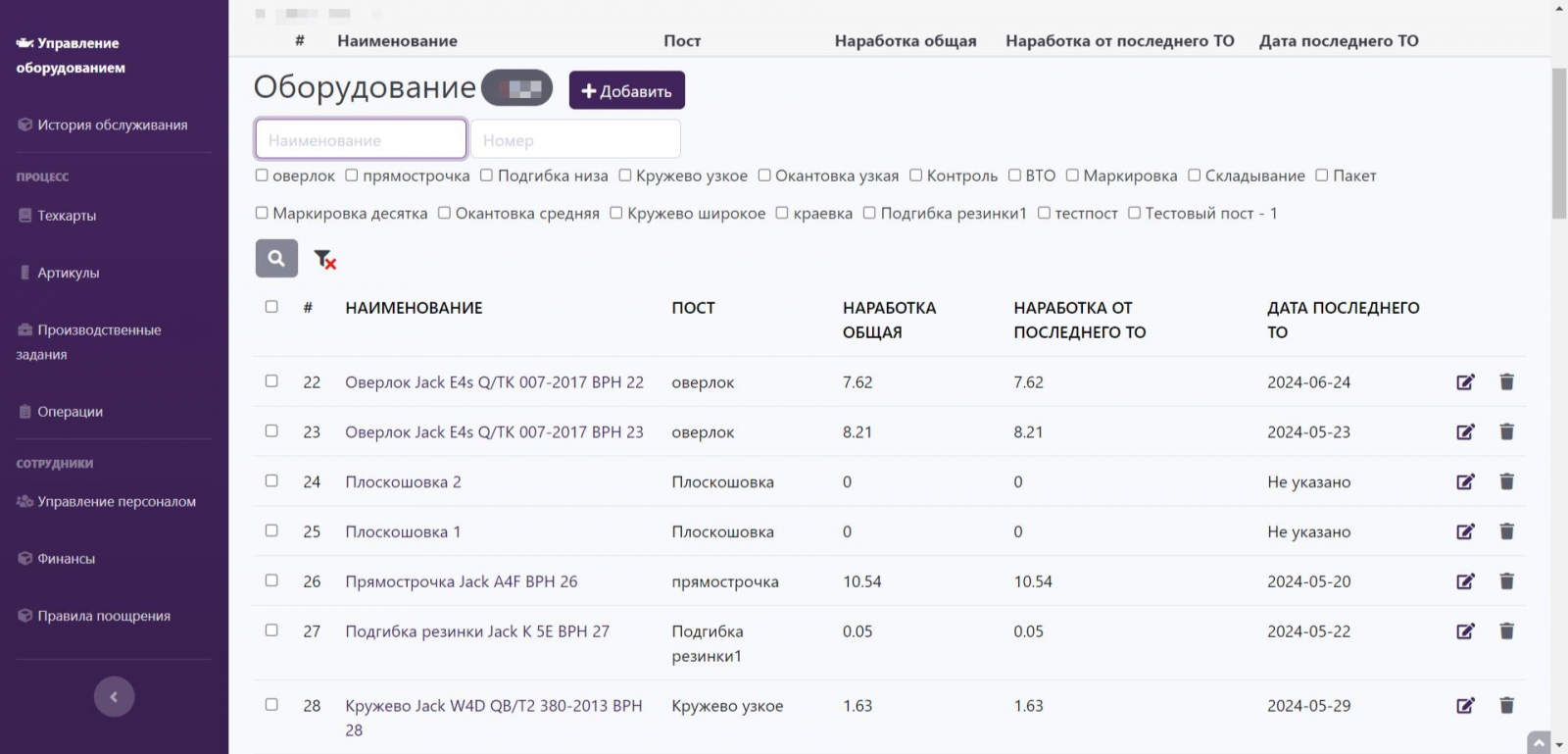1568x754 pixels.
Task: Select row 26 checkbox
Action: click(271, 580)
